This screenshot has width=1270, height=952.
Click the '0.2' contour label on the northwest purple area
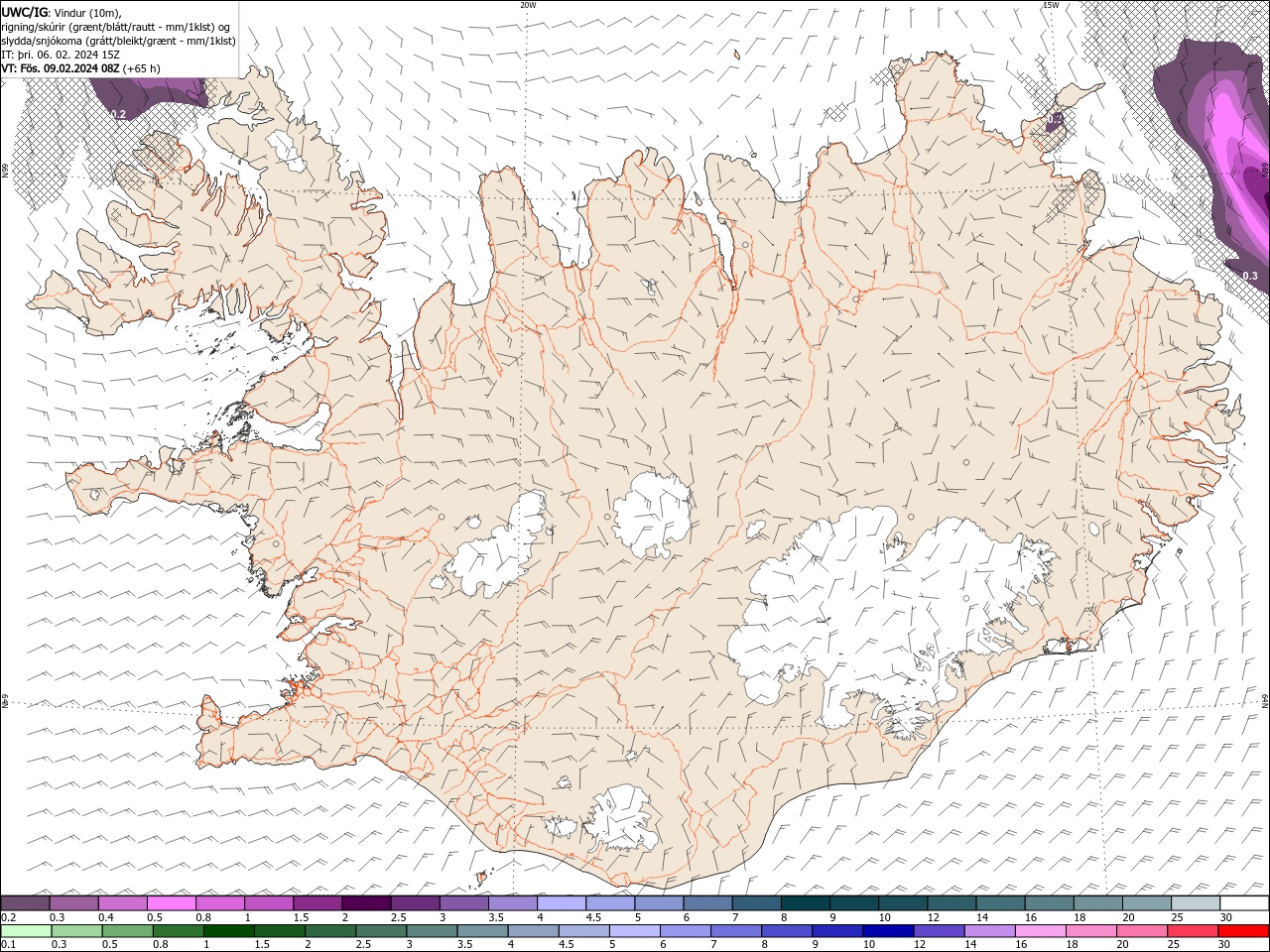[117, 115]
